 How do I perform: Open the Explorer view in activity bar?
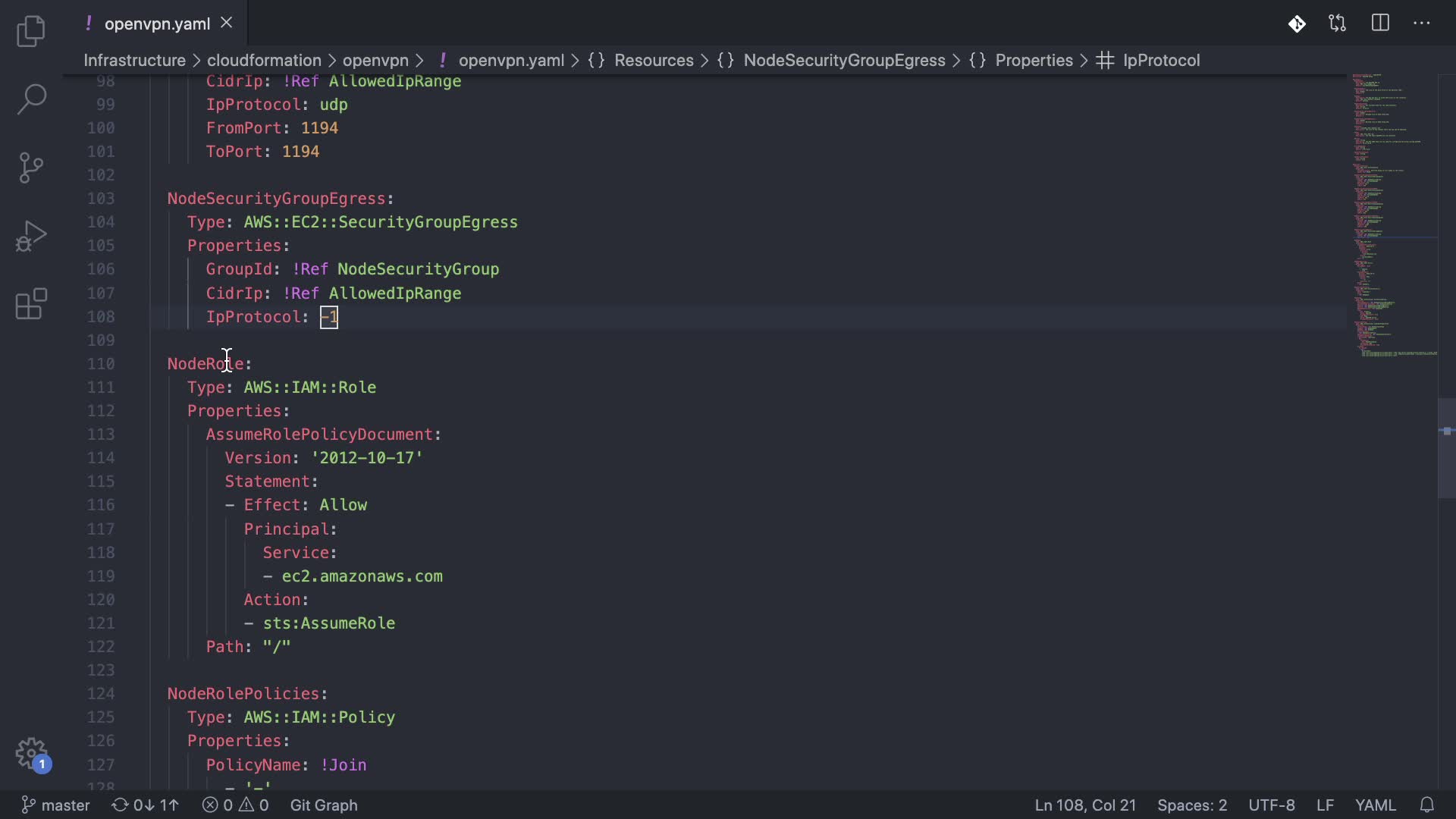point(31,31)
